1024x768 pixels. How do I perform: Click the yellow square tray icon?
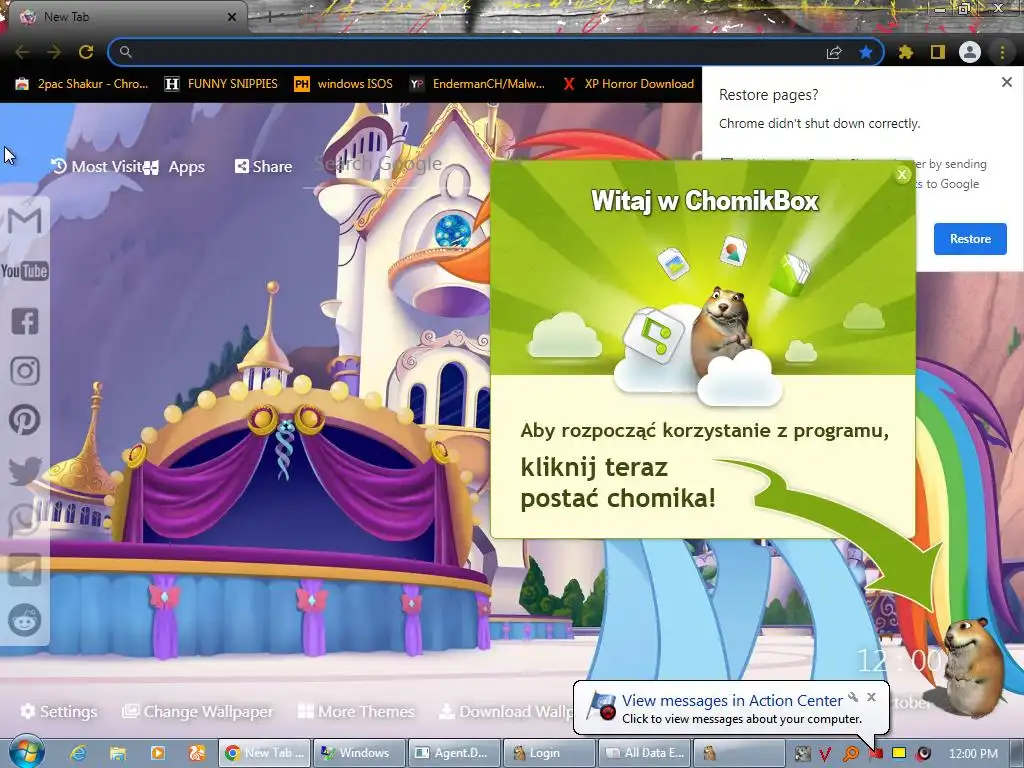tap(899, 753)
